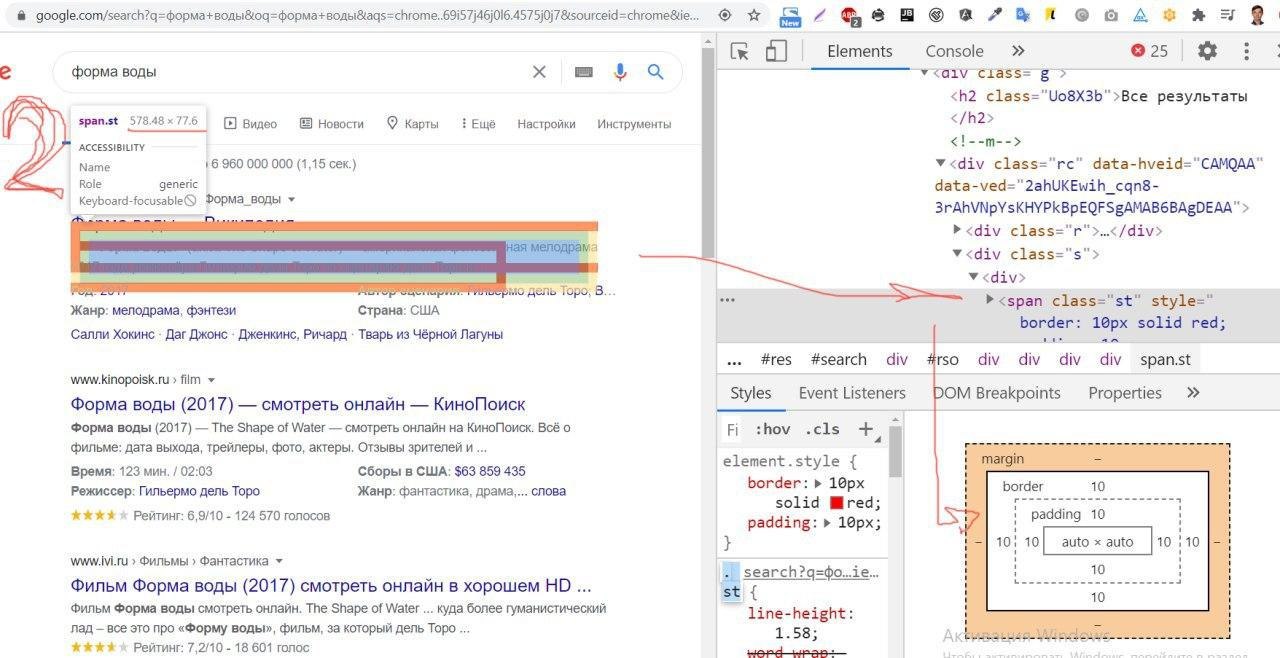Show more Styles sidebar tabs via chevron

(x=1193, y=393)
